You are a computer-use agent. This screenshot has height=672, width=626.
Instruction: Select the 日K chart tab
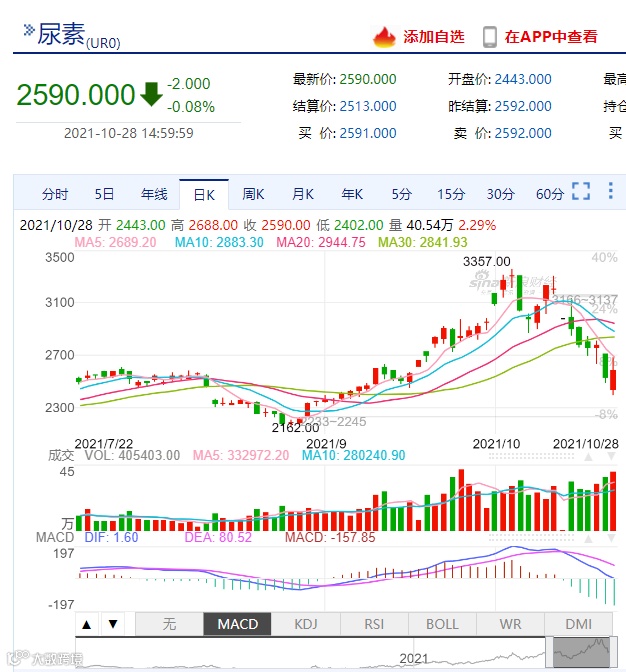tap(204, 195)
